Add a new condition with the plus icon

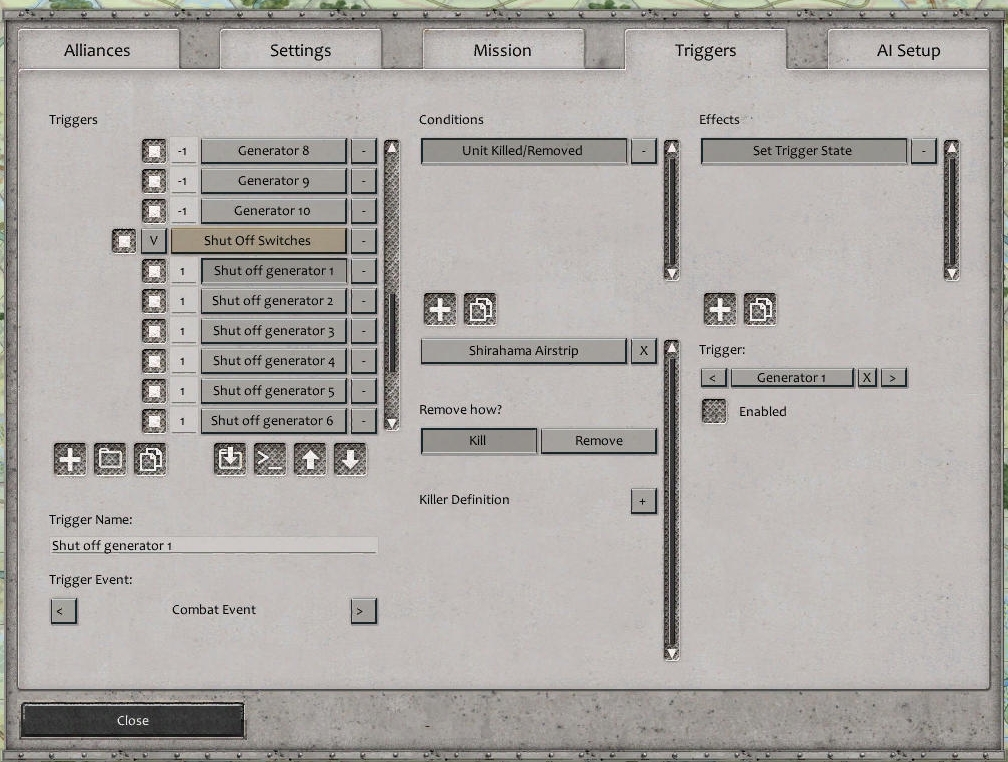click(x=439, y=309)
